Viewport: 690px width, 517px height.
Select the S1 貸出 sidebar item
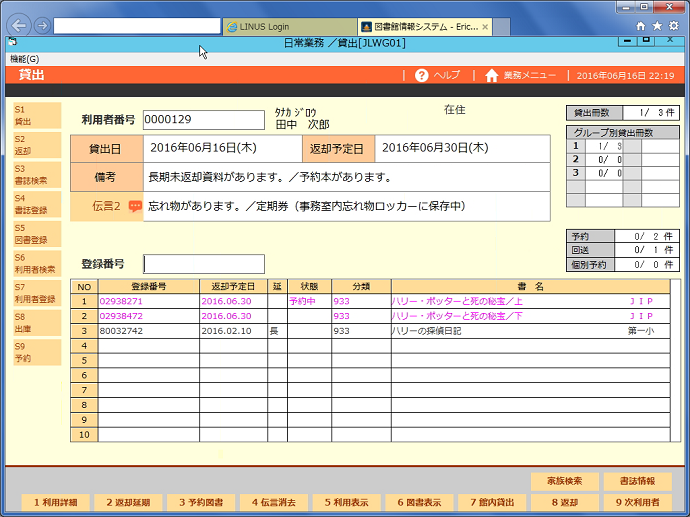tap(37, 115)
